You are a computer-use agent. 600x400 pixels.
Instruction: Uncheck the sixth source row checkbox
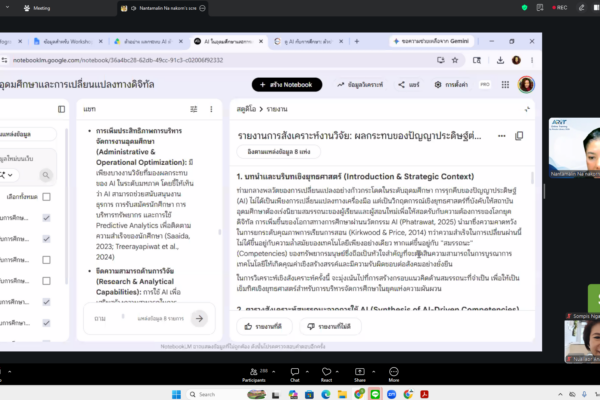coord(46,323)
